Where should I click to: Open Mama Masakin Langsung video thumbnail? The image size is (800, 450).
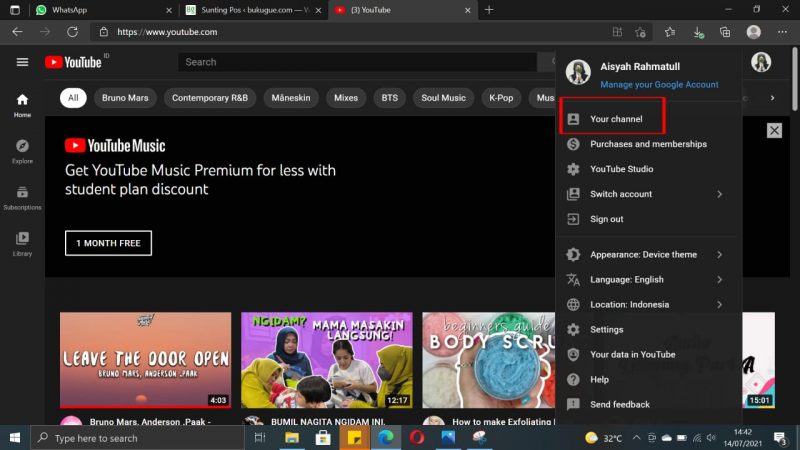tap(327, 360)
